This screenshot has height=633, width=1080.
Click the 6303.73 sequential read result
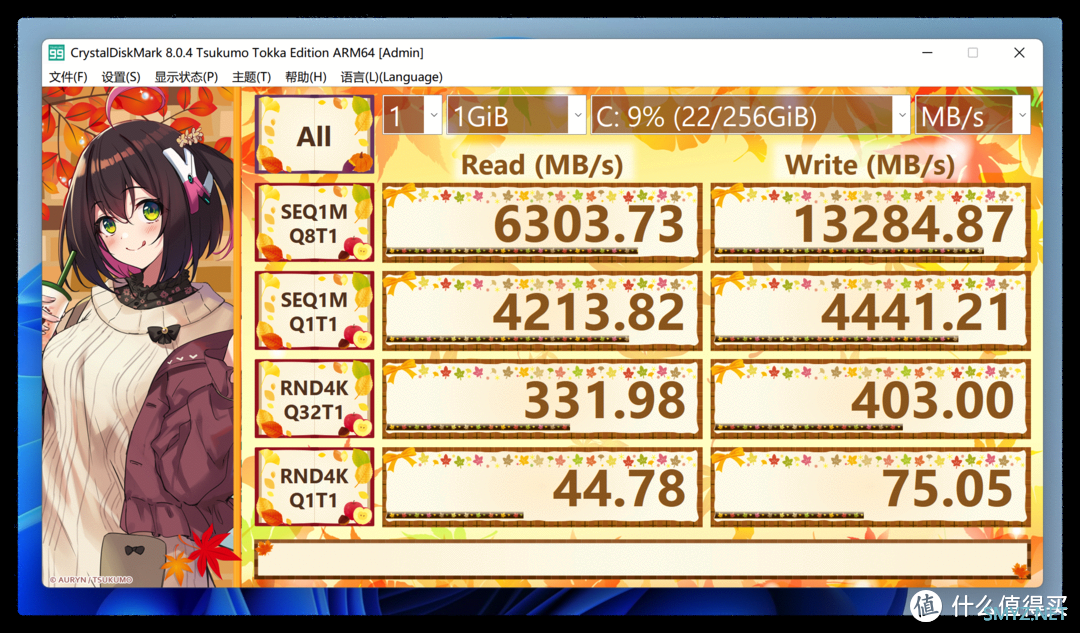[x=542, y=223]
